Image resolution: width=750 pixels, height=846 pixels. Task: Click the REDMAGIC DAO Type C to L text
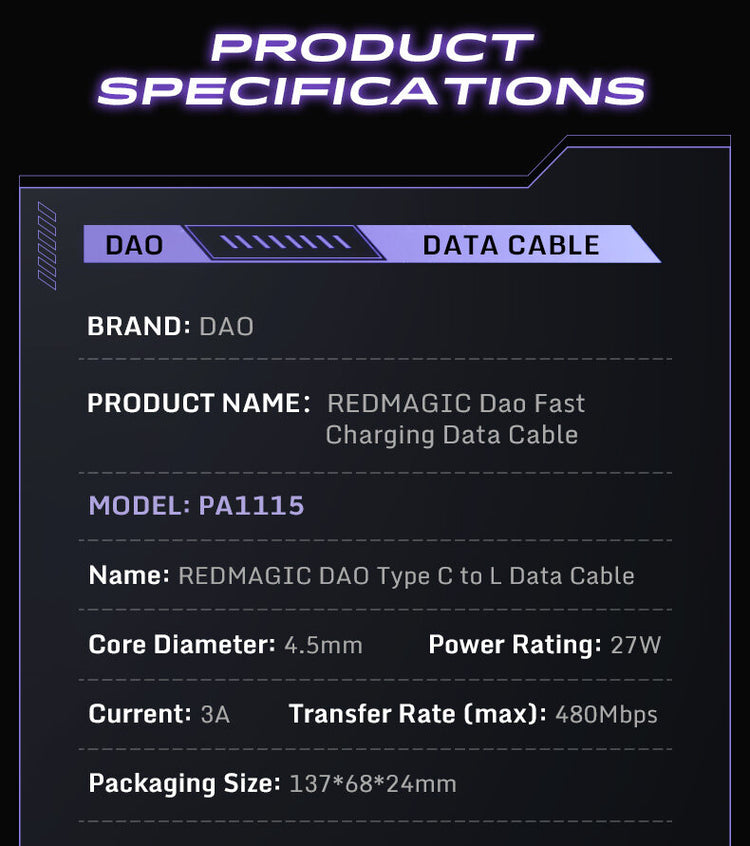(x=406, y=575)
